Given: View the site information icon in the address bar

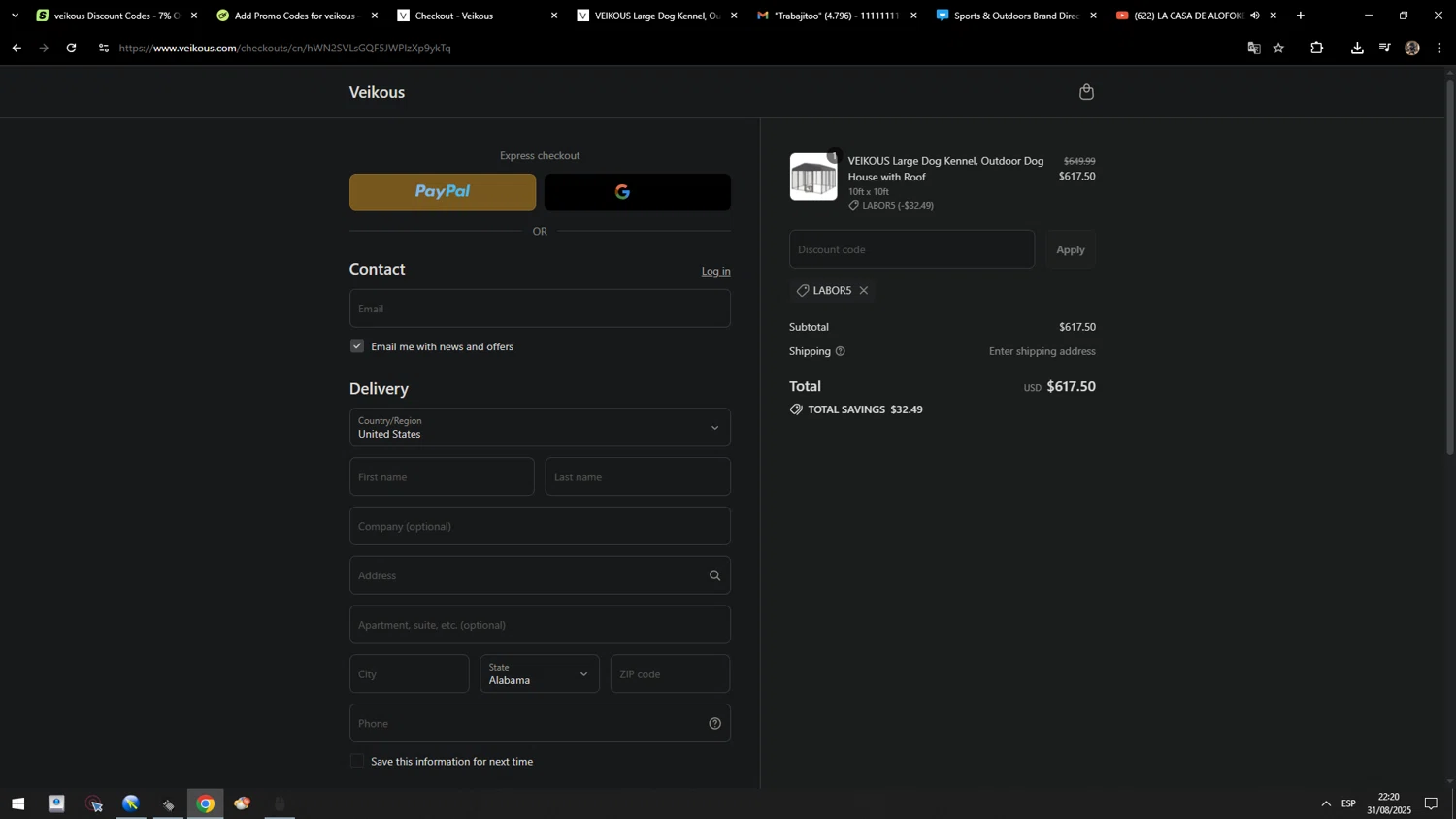Looking at the screenshot, I should [104, 48].
